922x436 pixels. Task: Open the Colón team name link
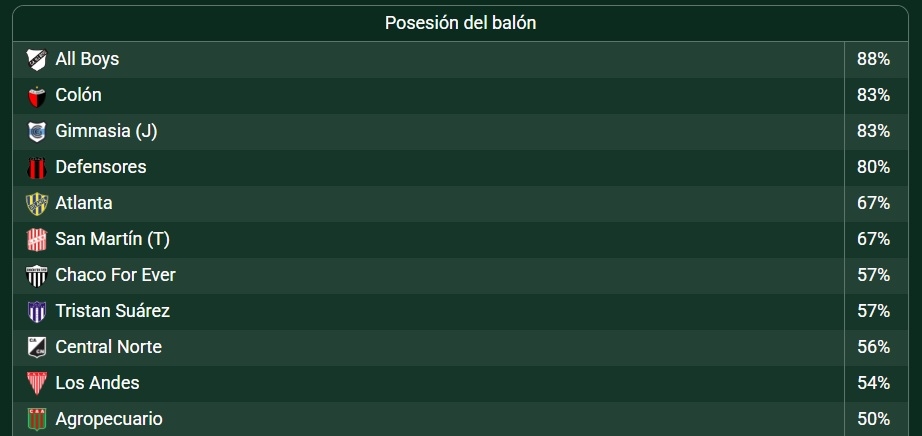coord(78,95)
